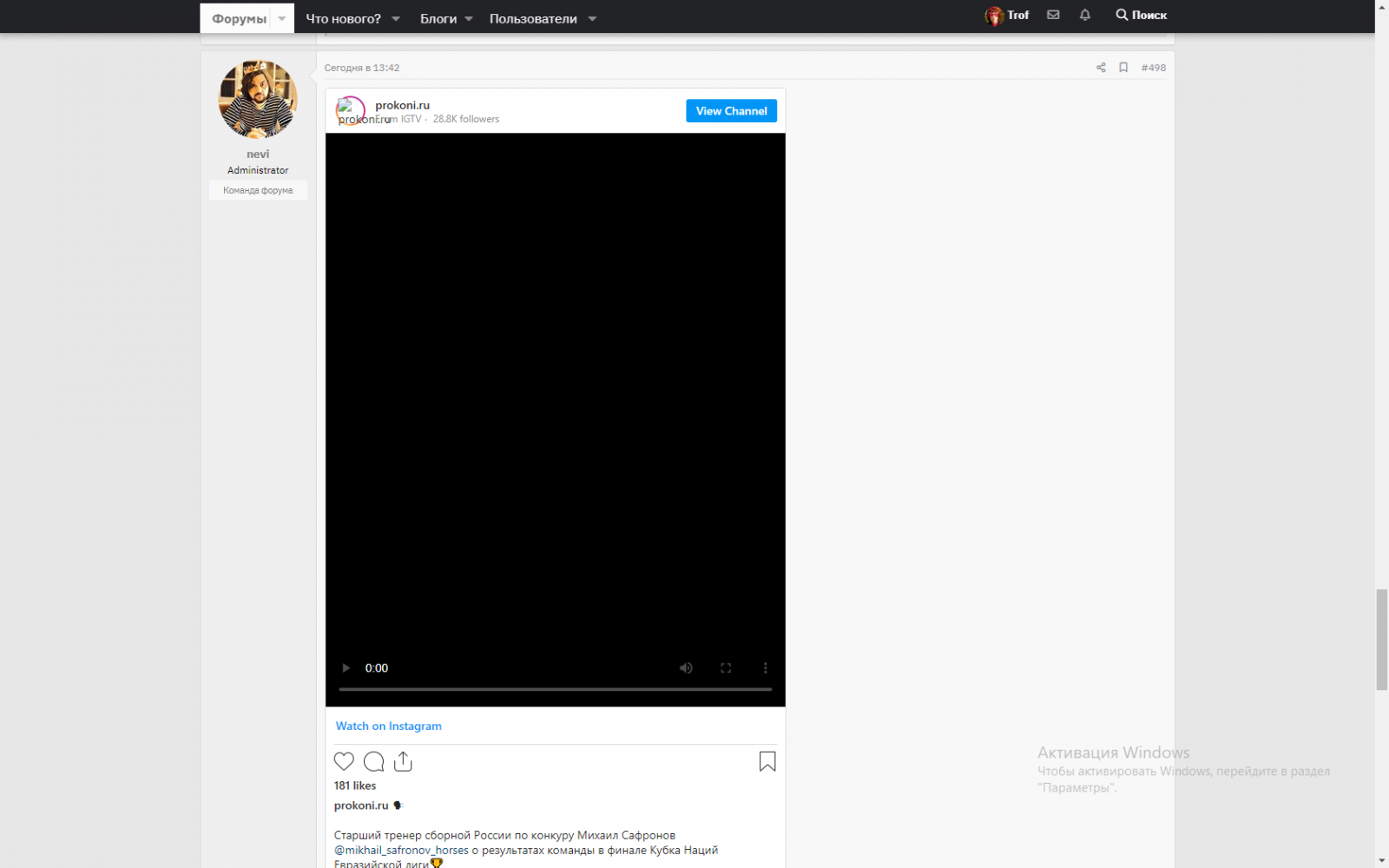Open the inbox envelope icon
The image size is (1389, 868).
coord(1053,15)
